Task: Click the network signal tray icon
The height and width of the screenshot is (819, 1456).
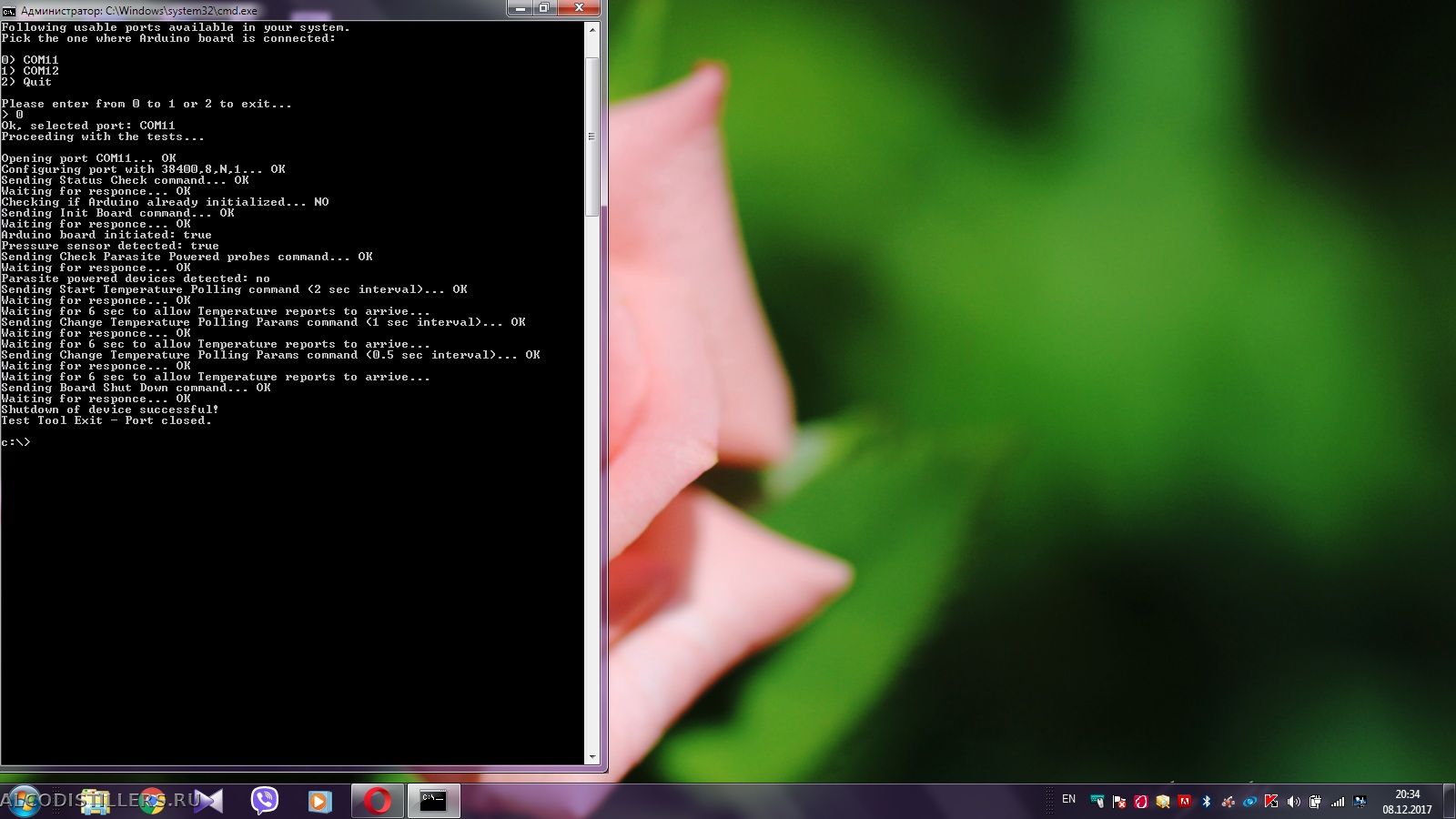Action: click(x=1338, y=802)
